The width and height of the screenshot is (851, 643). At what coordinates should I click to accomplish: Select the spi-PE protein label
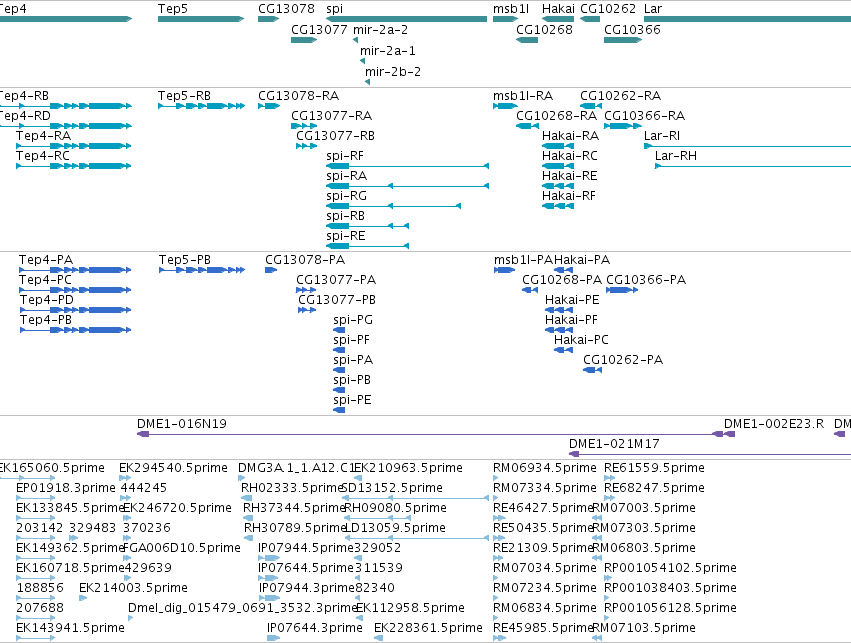tap(352, 400)
